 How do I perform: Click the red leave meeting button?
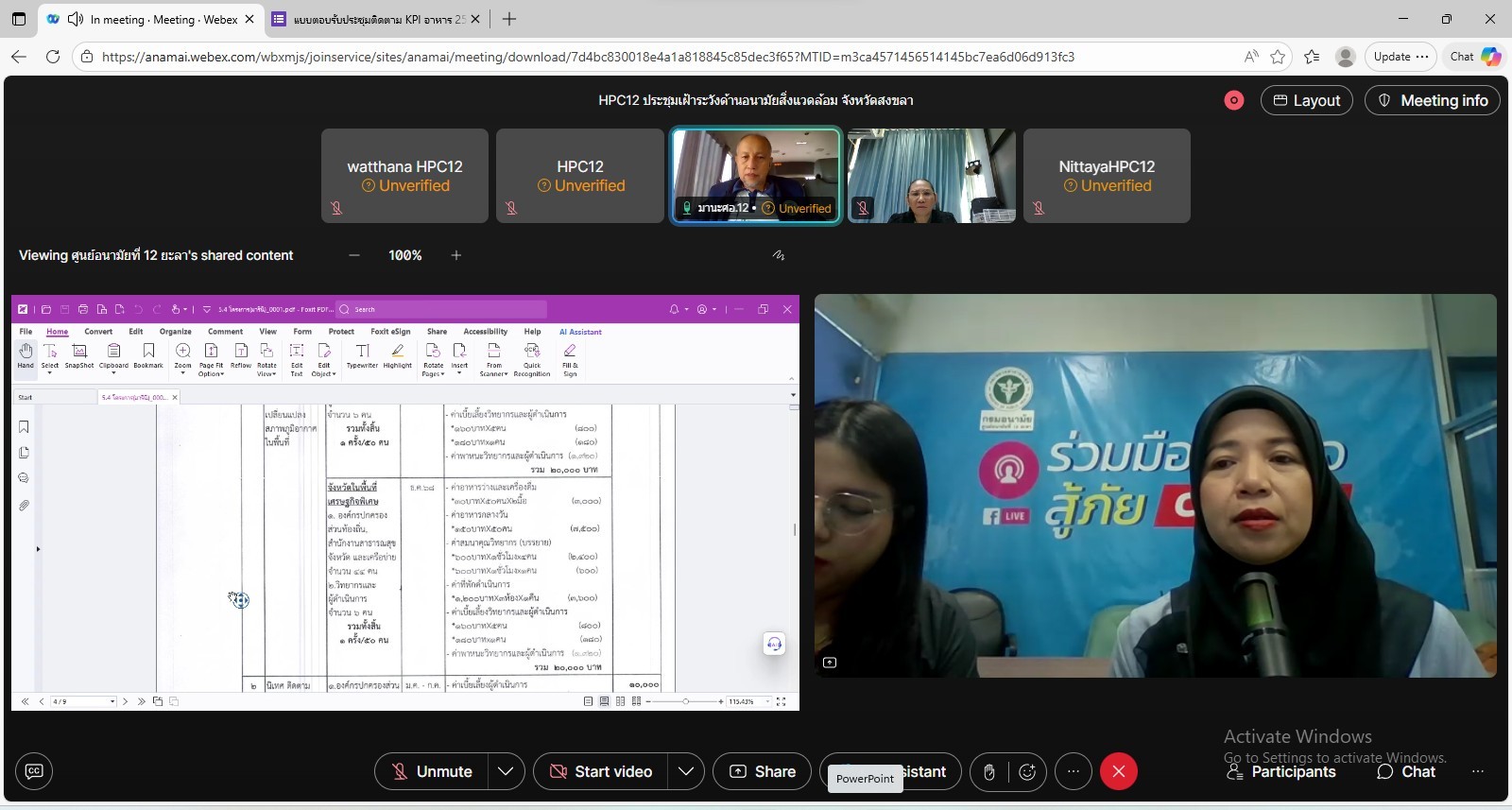[x=1118, y=771]
